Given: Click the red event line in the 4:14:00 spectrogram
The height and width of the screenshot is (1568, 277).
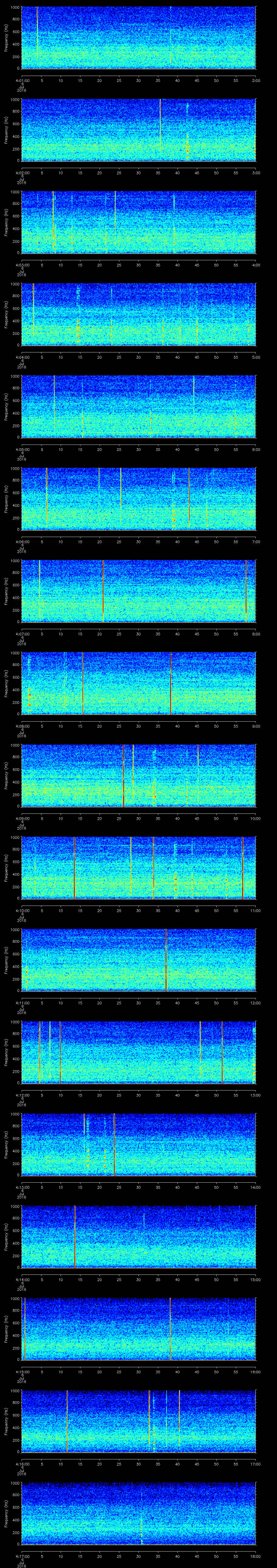Looking at the screenshot, I should click(x=74, y=1237).
